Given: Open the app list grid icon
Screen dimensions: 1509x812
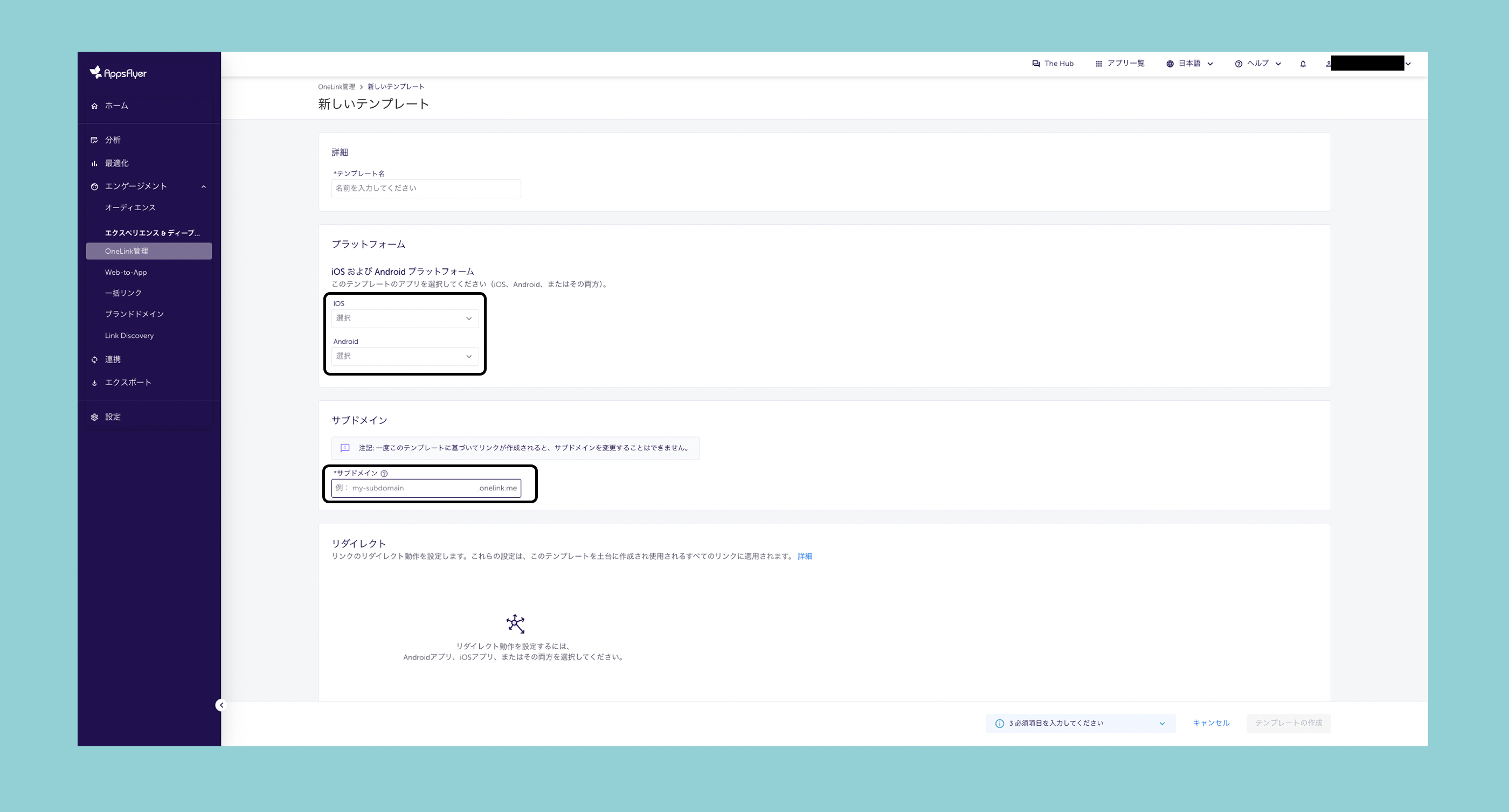Looking at the screenshot, I should pyautogui.click(x=1098, y=64).
